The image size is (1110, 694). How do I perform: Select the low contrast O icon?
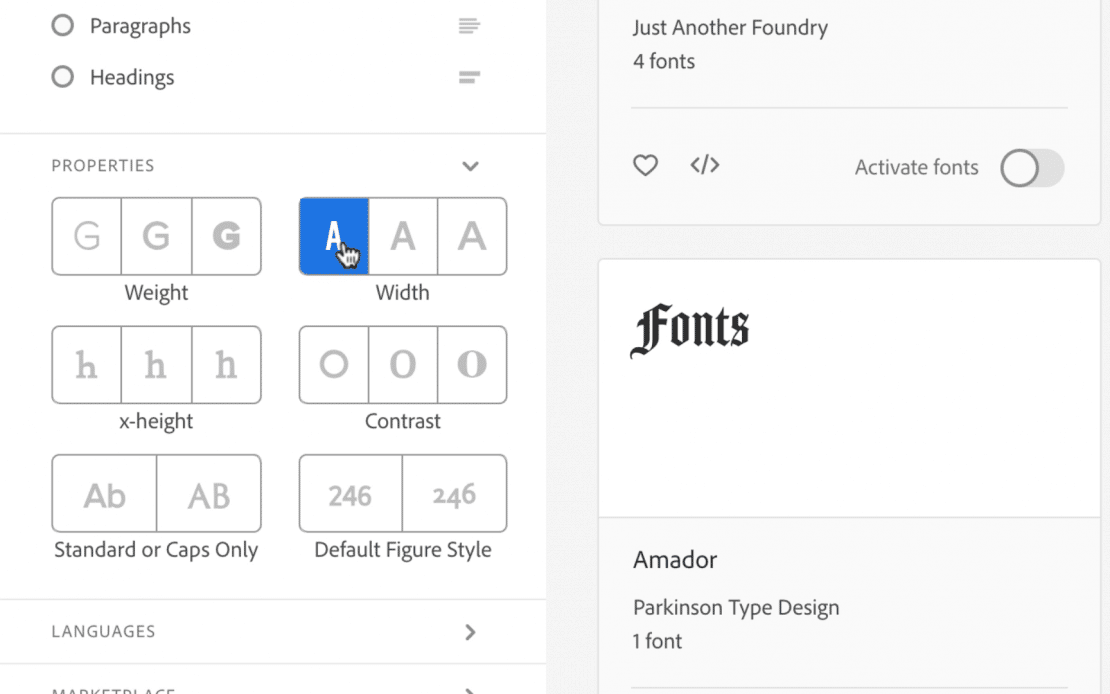pos(334,365)
